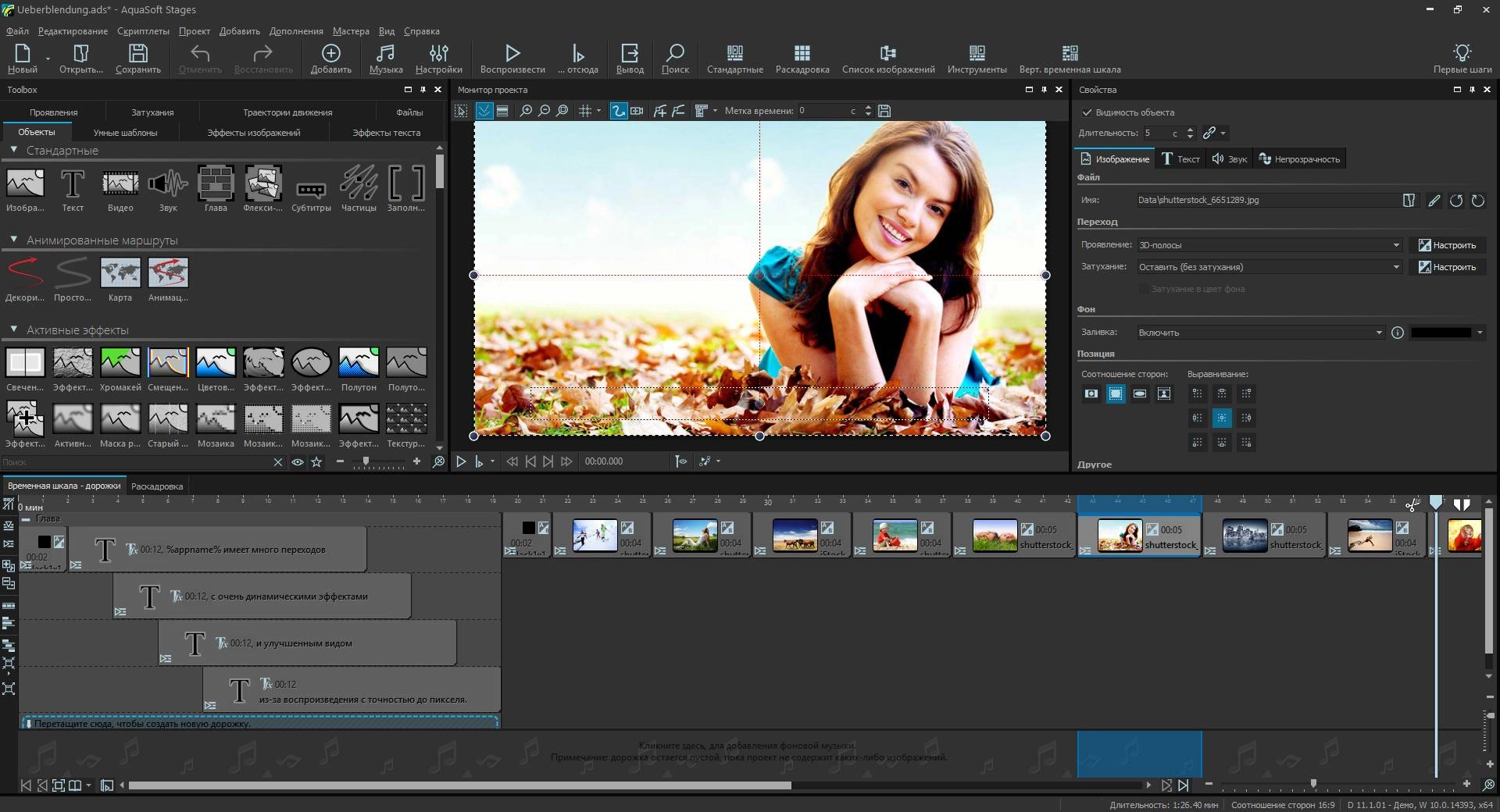The width and height of the screenshot is (1500, 812).
Task: Click the grid display icon in monitor toolbar
Action: [x=585, y=111]
